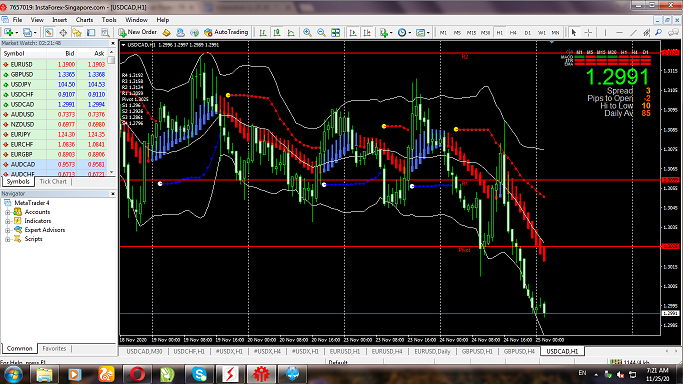Select the M1 timeframe
This screenshot has height=384, width=683.
coord(443,33)
